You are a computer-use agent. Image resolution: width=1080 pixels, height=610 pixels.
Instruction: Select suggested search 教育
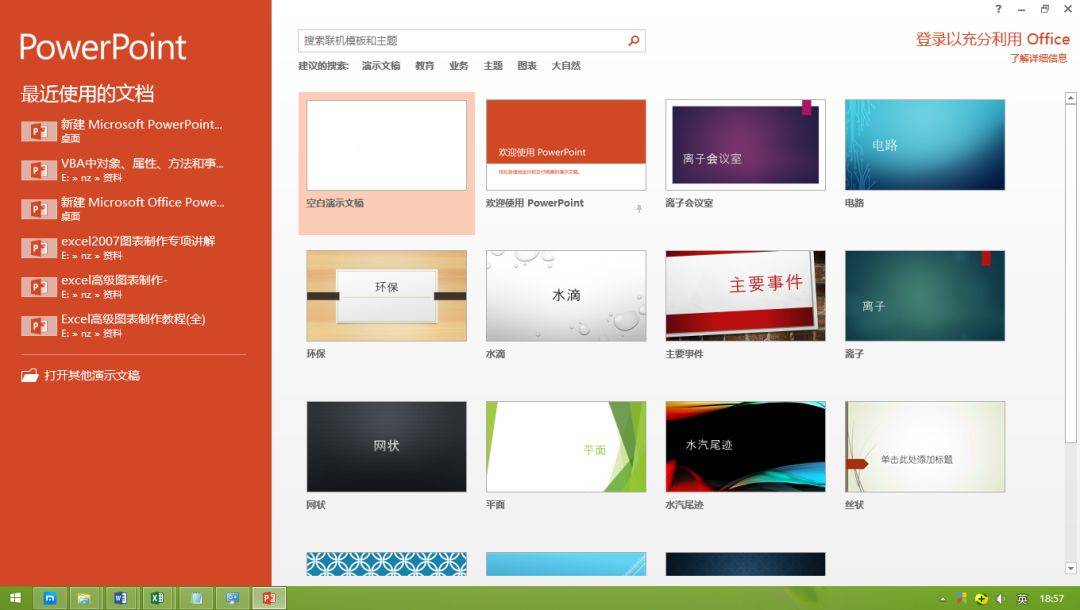424,65
